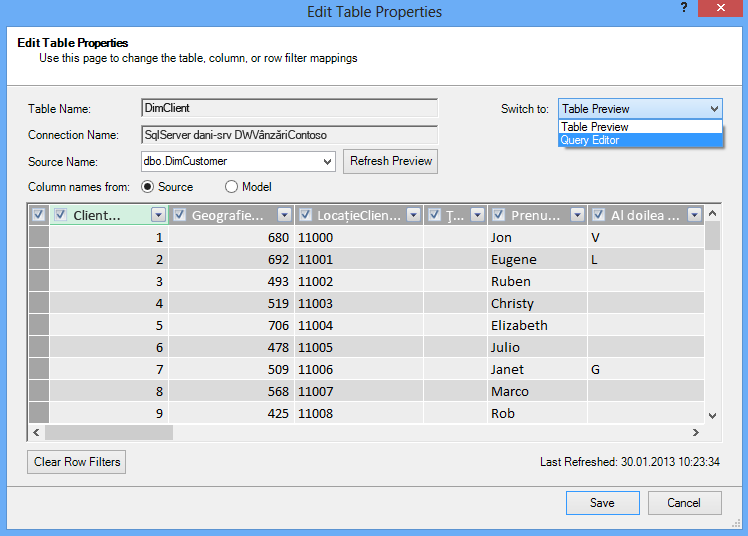Image resolution: width=748 pixels, height=536 pixels.
Task: Click the cell containing Christy
Action: tap(537, 303)
